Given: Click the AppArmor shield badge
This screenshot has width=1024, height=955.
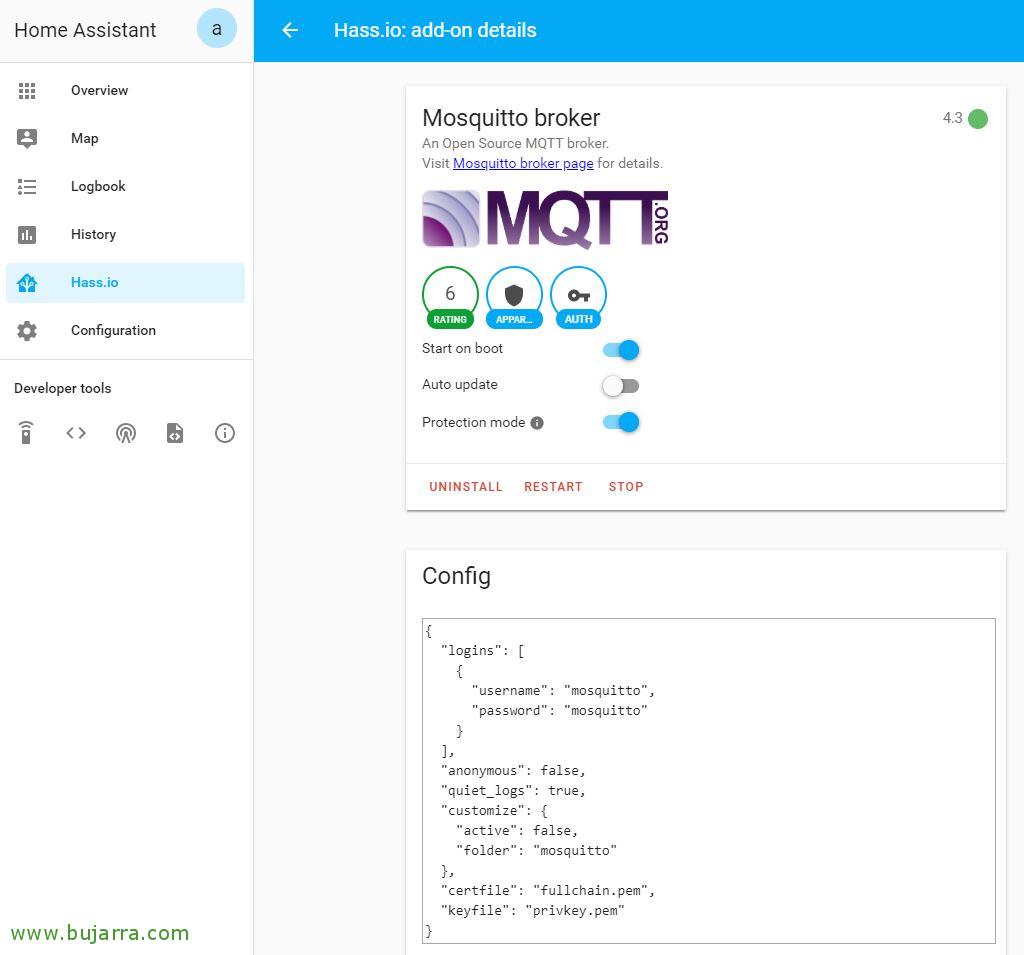Looking at the screenshot, I should click(x=514, y=297).
